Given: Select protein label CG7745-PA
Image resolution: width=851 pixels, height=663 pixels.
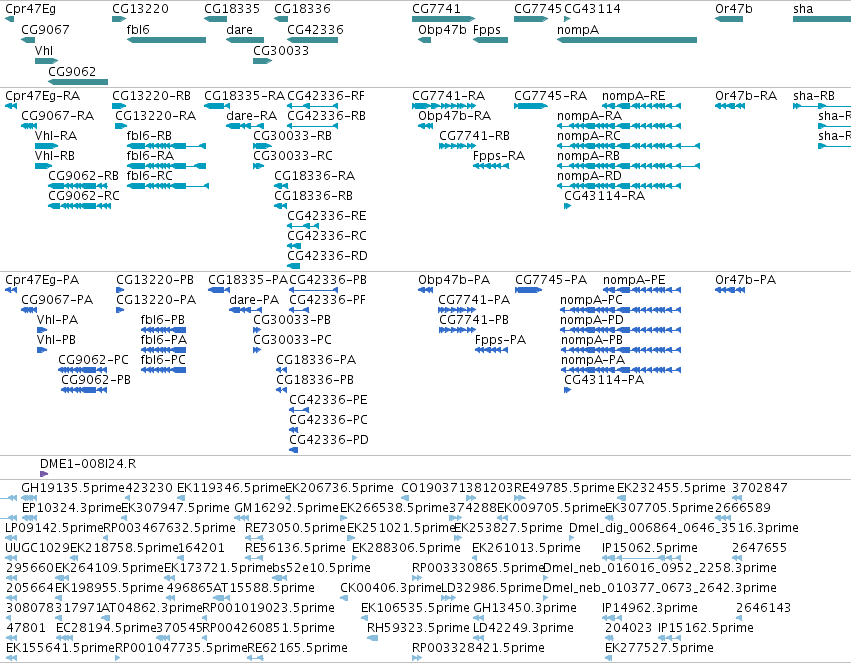Looking at the screenshot, I should [x=550, y=280].
